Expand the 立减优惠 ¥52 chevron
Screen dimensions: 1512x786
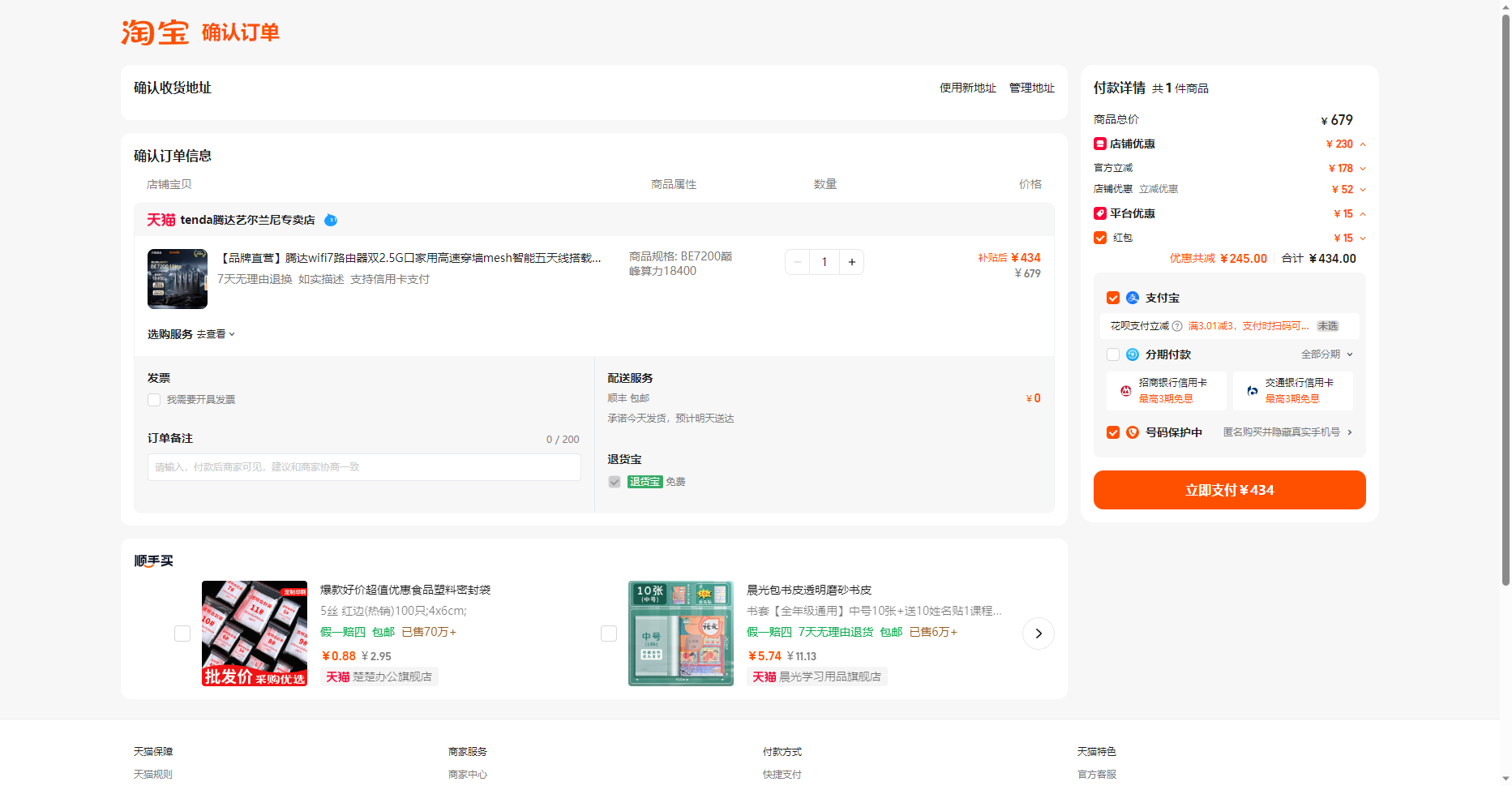point(1363,190)
